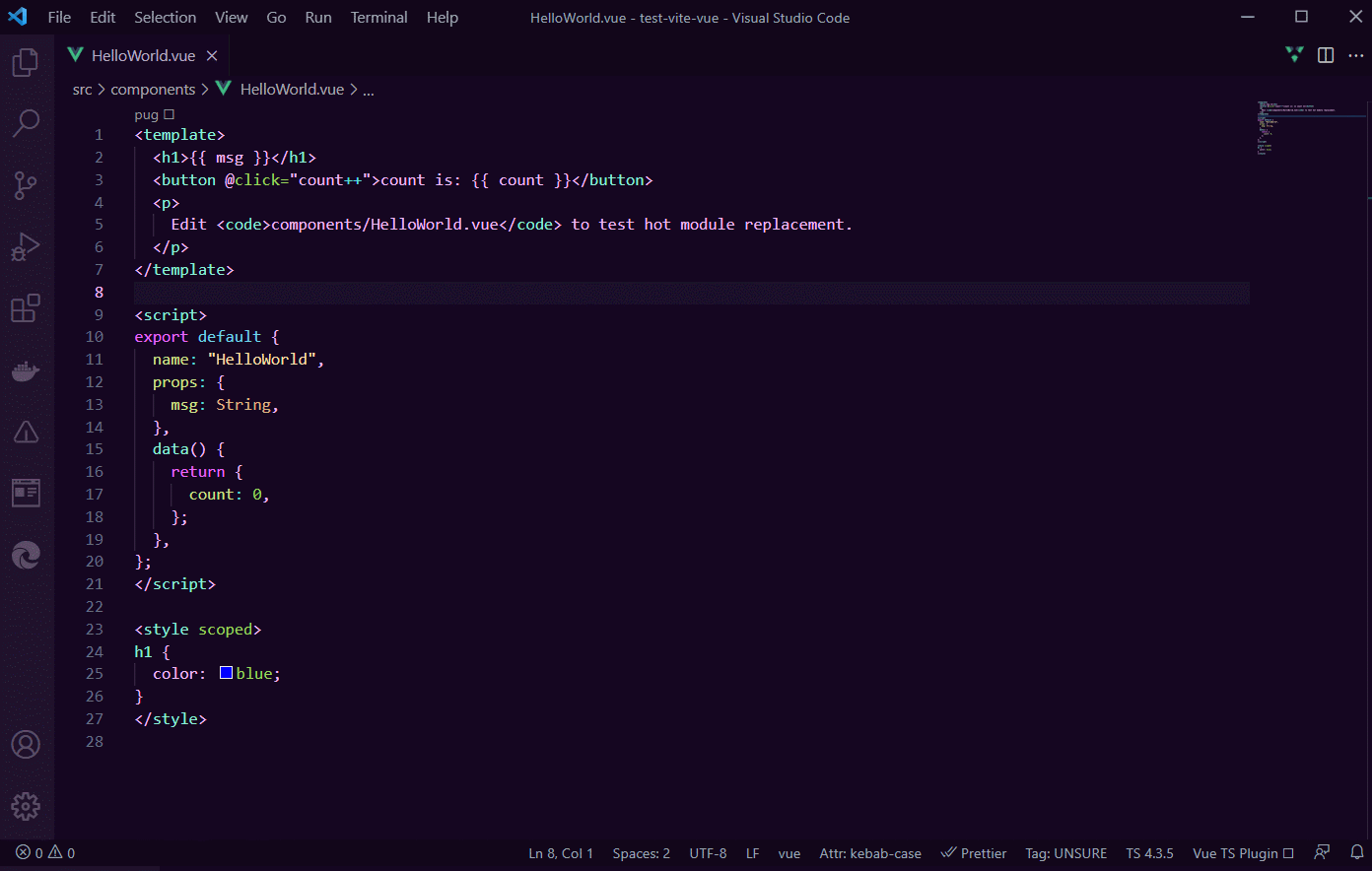Click the text "count: 0,"
This screenshot has height=871, width=1372.
coord(230,495)
